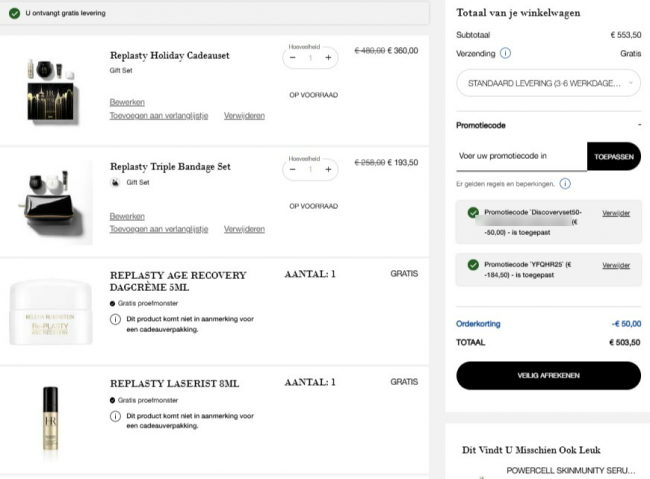Open the standaard levering dropdown
Image resolution: width=650 pixels, height=479 pixels.
tap(548, 83)
